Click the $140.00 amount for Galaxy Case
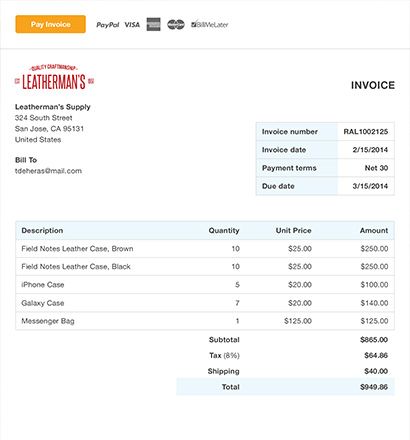410x440 pixels. pos(374,303)
